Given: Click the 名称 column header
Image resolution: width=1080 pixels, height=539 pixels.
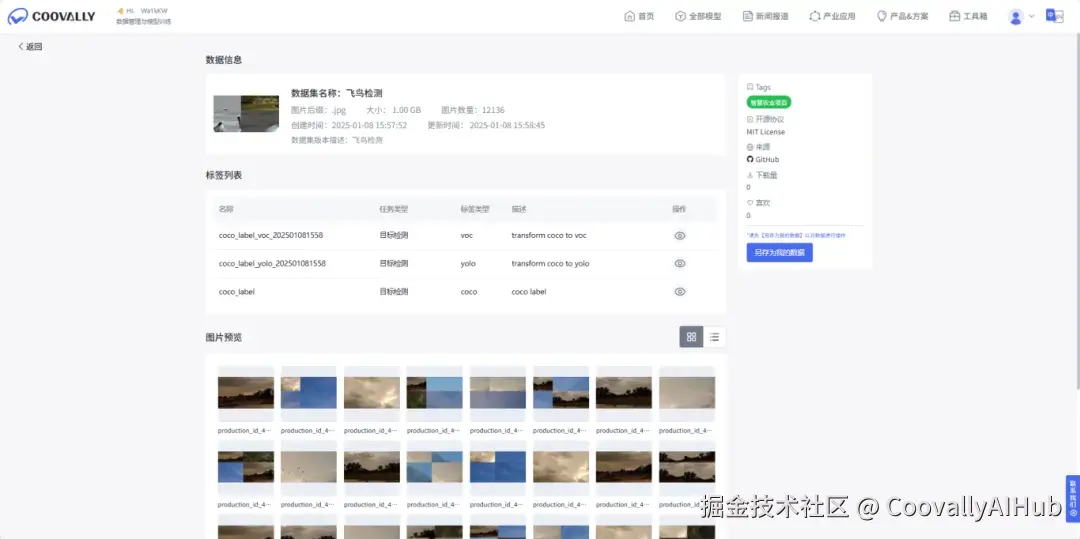Looking at the screenshot, I should (226, 209).
